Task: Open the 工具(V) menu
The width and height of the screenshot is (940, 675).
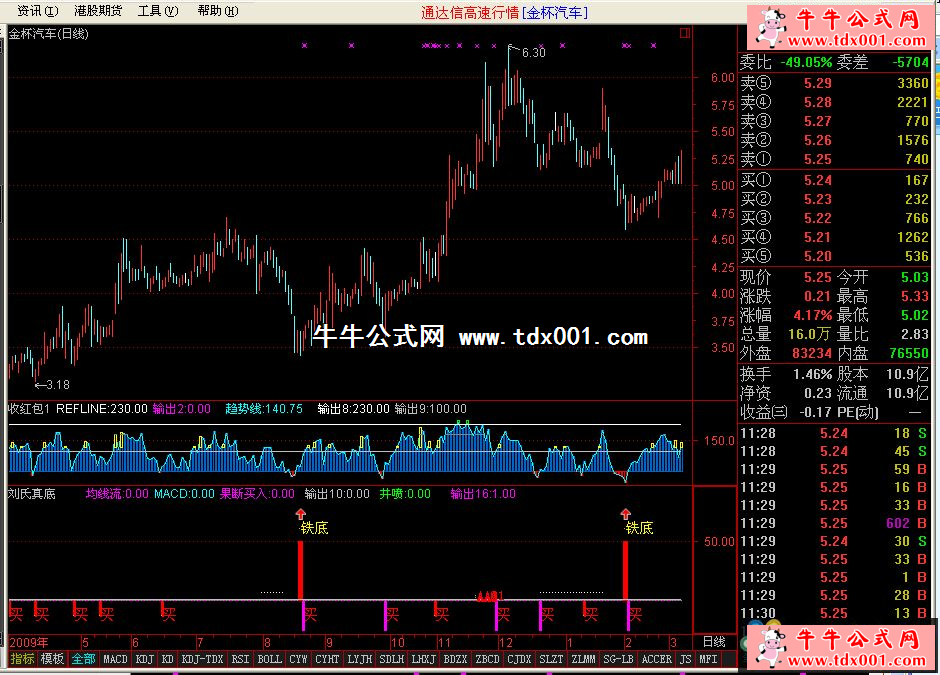Action: point(158,11)
